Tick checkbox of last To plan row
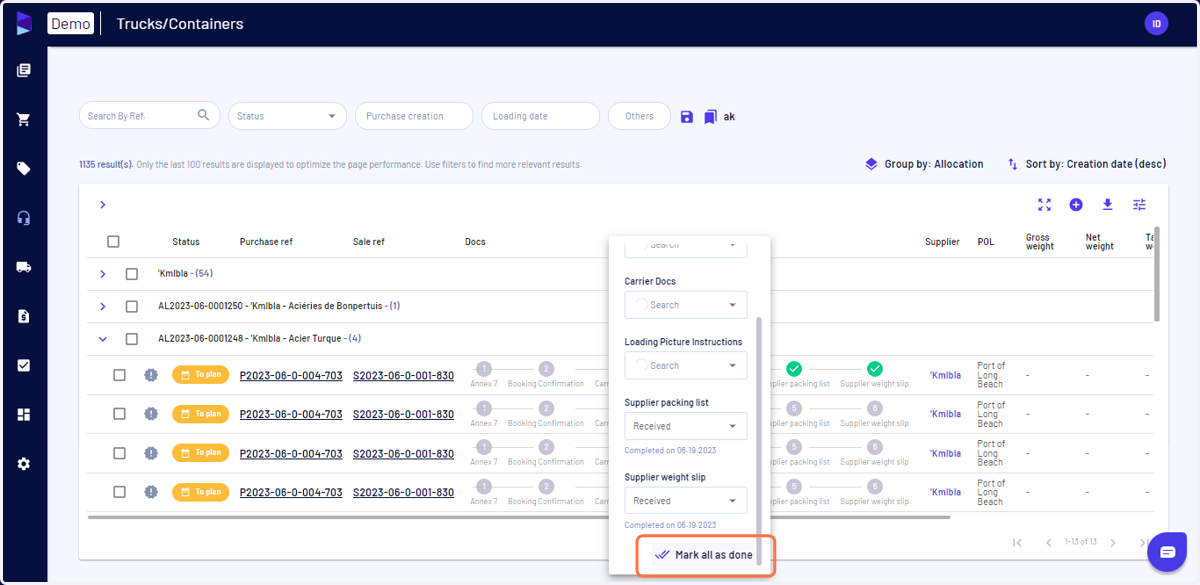Image resolution: width=1200 pixels, height=585 pixels. coord(119,492)
